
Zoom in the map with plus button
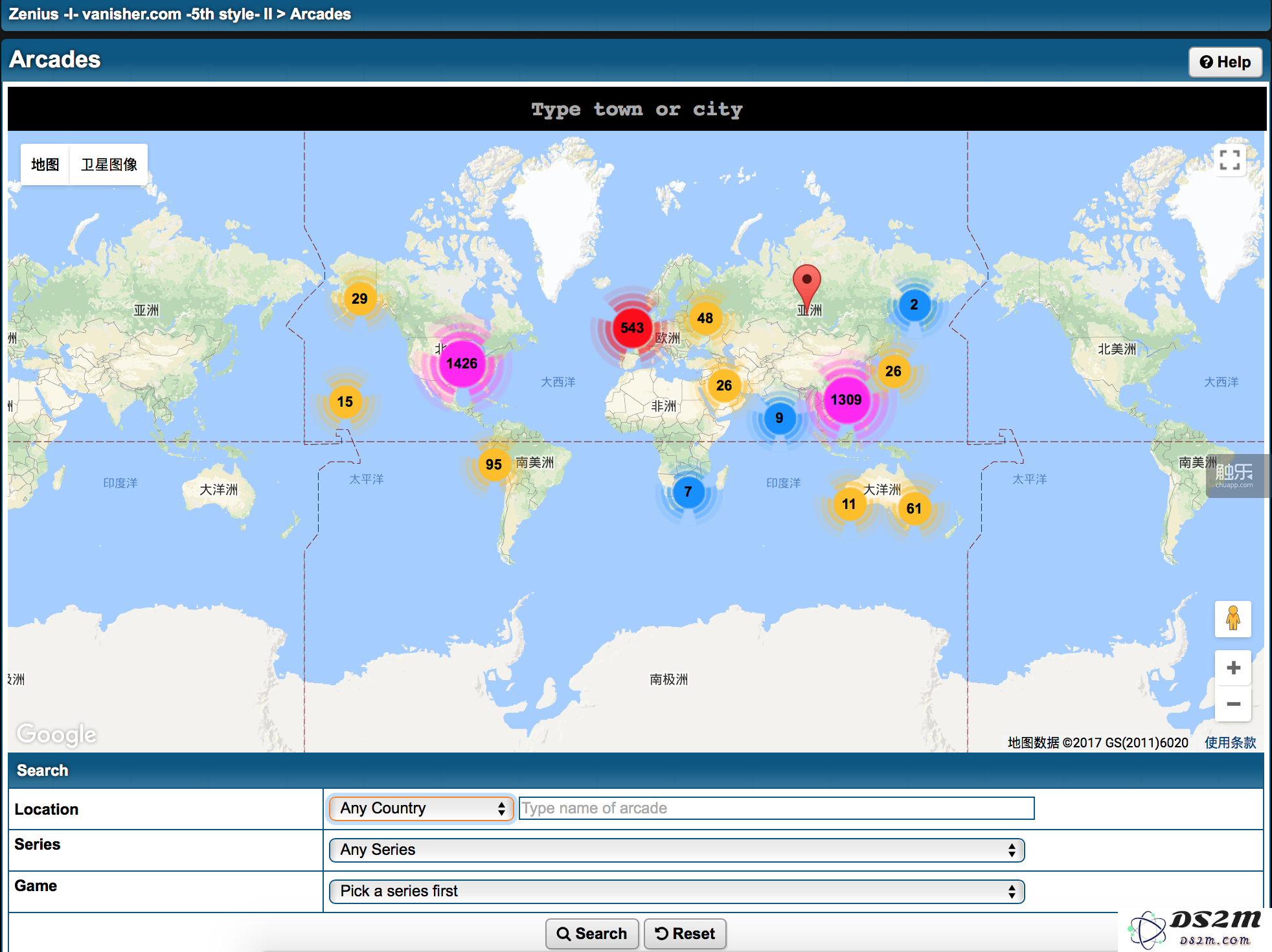click(x=1233, y=668)
